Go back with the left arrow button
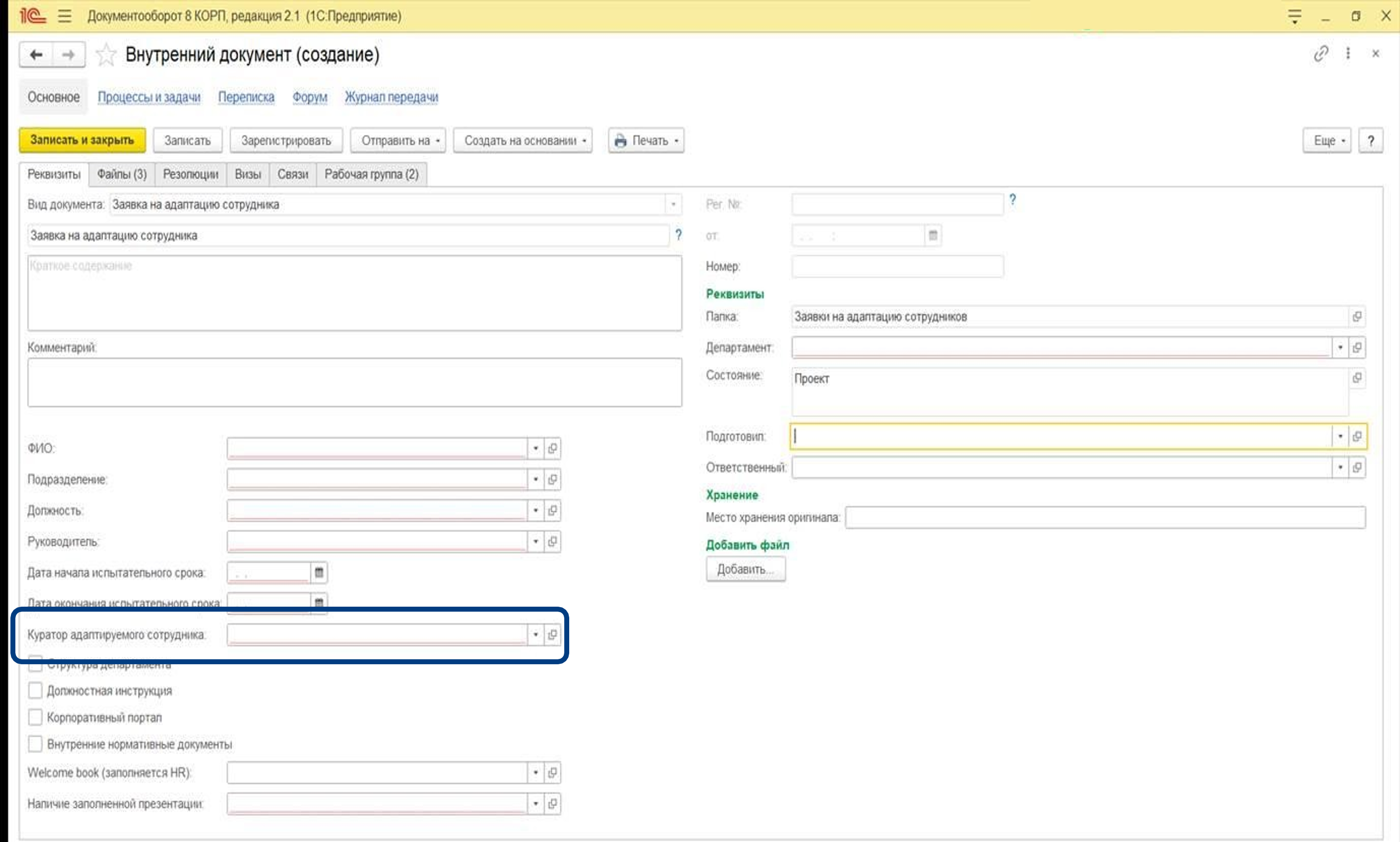Image resolution: width=1400 pixels, height=842 pixels. click(36, 55)
